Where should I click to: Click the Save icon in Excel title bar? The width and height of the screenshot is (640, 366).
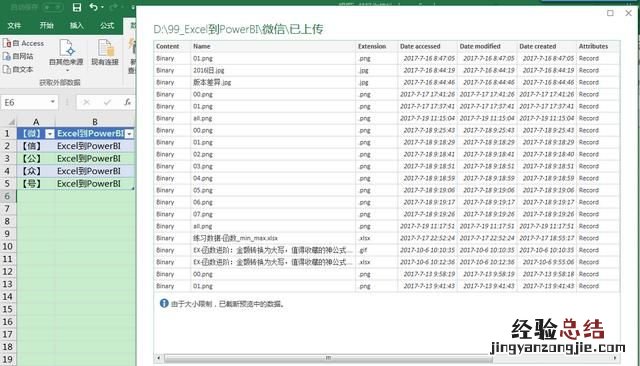(76, 7)
